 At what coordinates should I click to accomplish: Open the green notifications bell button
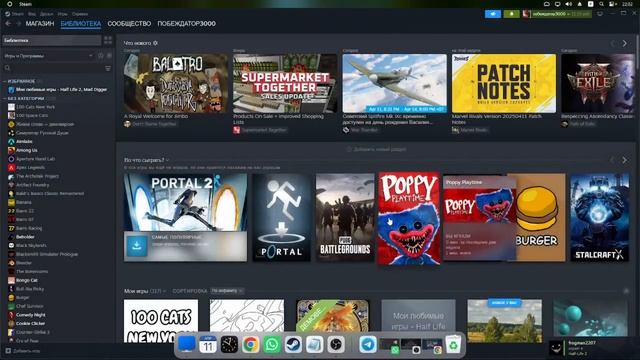pyautogui.click(x=511, y=14)
